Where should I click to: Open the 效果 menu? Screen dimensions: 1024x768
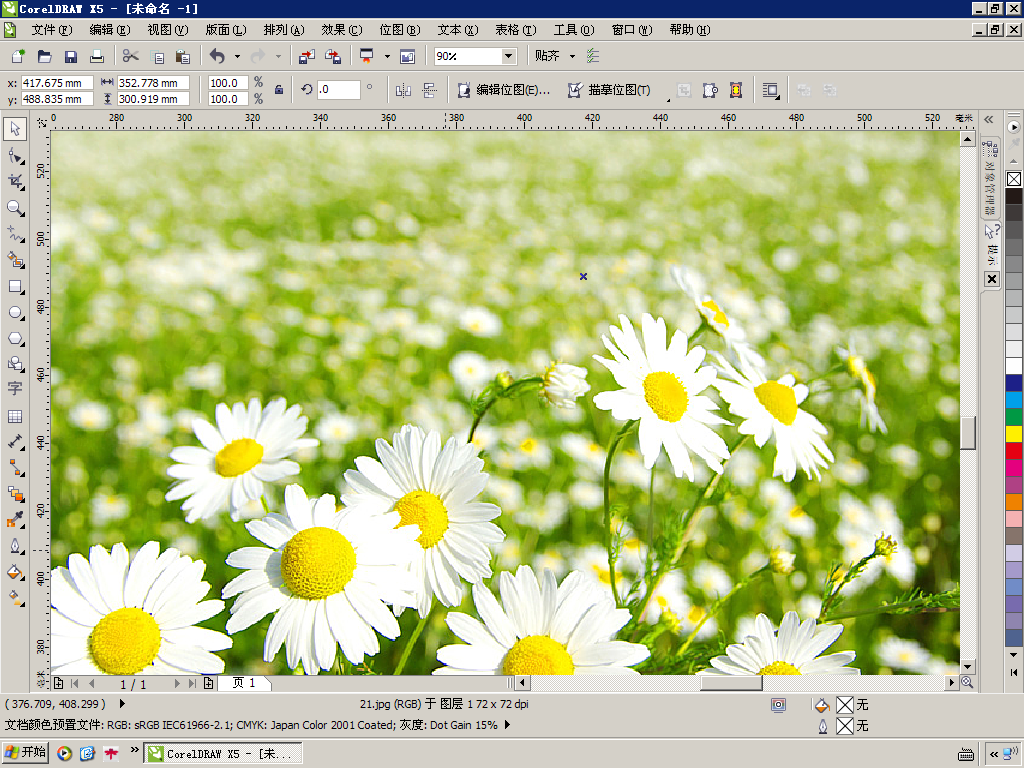(341, 30)
